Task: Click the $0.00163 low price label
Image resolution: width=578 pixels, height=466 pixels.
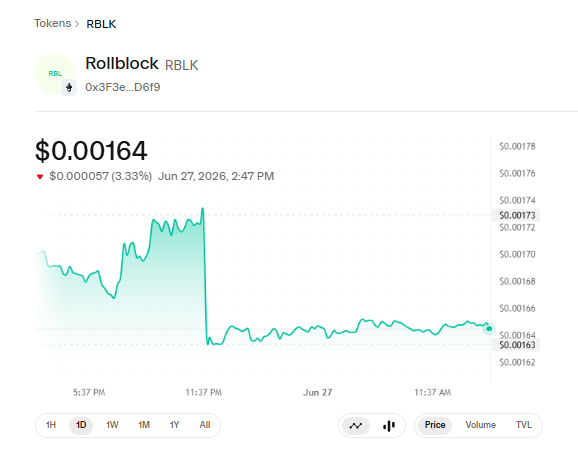Action: coord(517,345)
